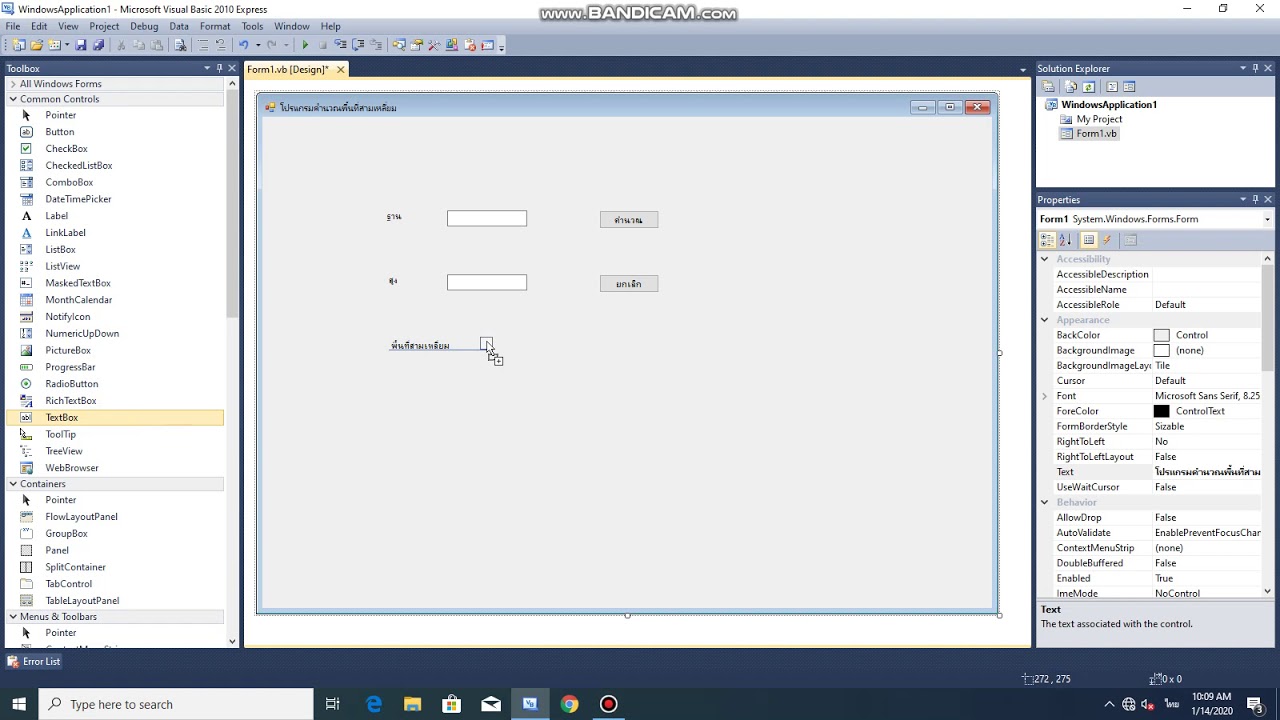Click Show All Files icon in Solution Explorer
This screenshot has height=720, width=1280.
point(1070,87)
